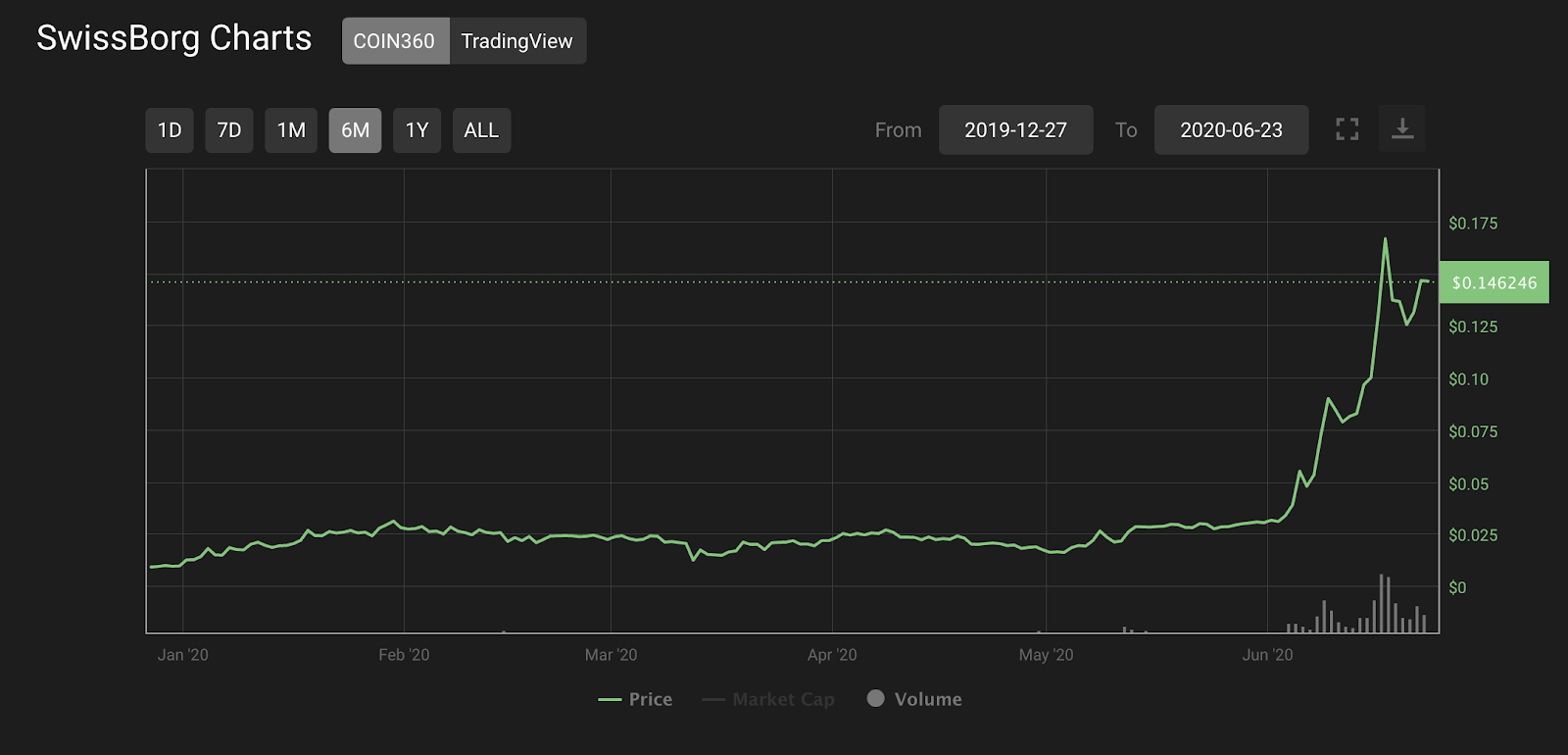The width and height of the screenshot is (1568, 755).
Task: Edit the To date 2020-06-23 field
Action: (x=1231, y=129)
